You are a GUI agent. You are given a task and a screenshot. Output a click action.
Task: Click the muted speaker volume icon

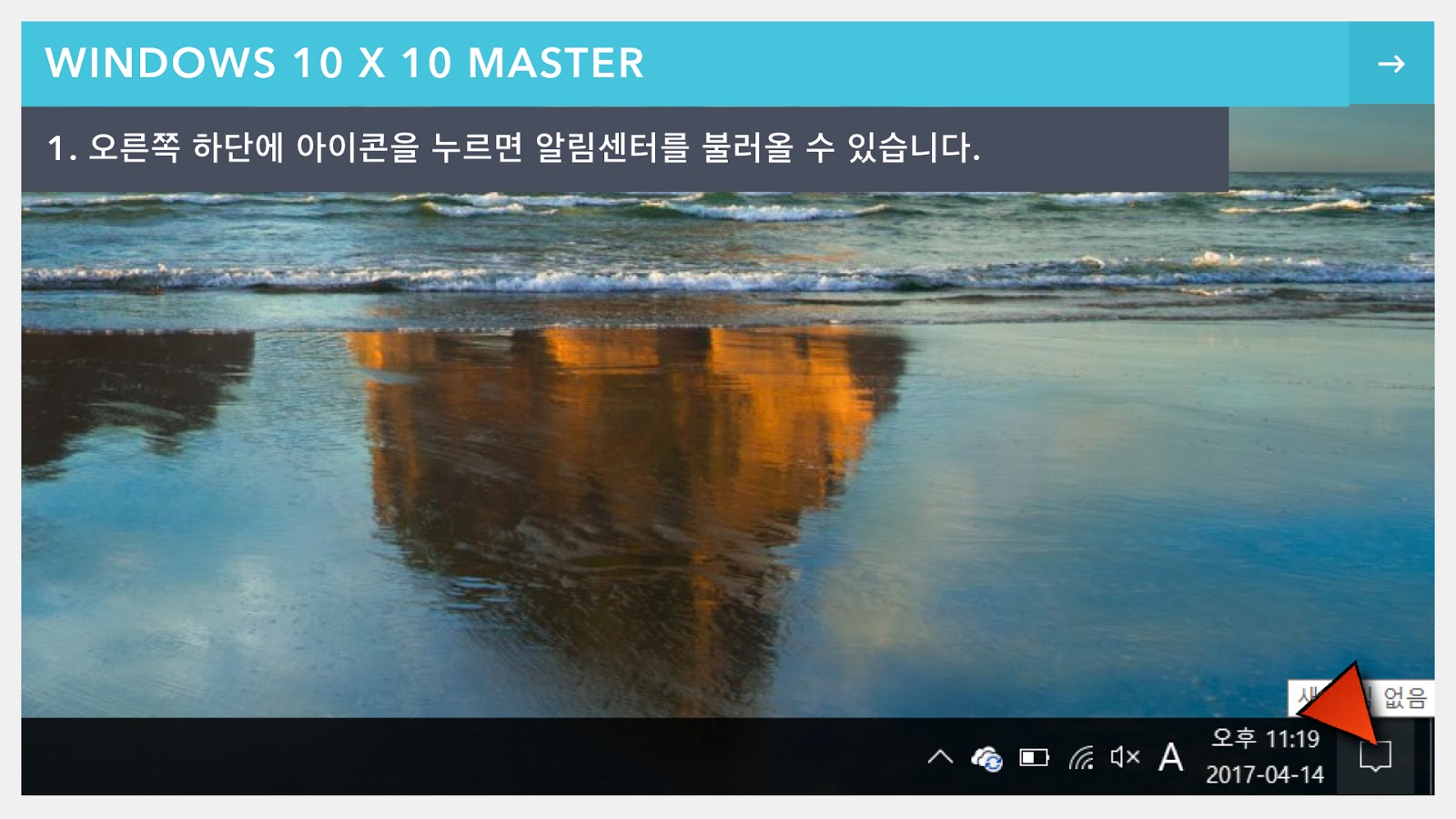click(x=1125, y=757)
